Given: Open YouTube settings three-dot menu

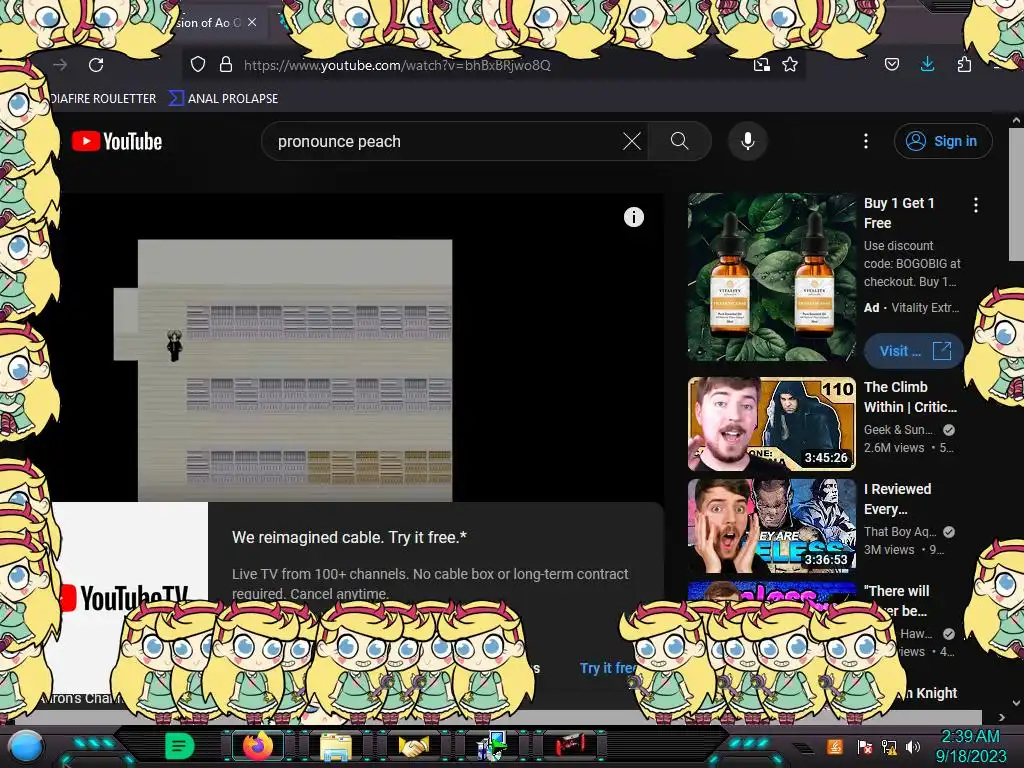Looking at the screenshot, I should pyautogui.click(x=866, y=141).
